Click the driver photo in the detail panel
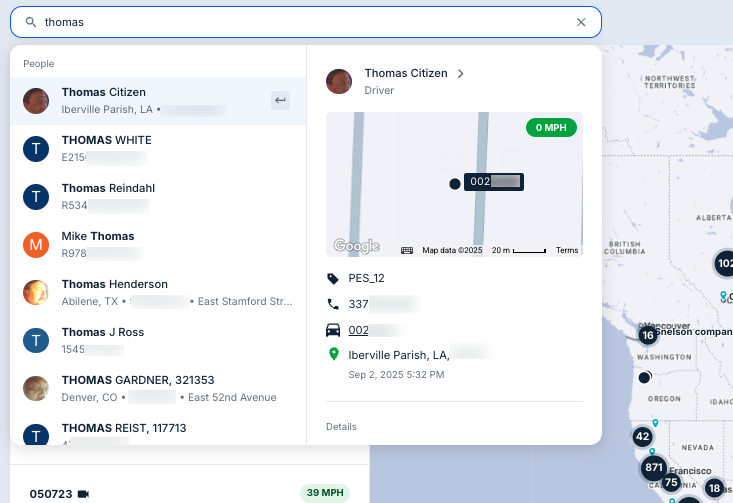 [x=339, y=81]
